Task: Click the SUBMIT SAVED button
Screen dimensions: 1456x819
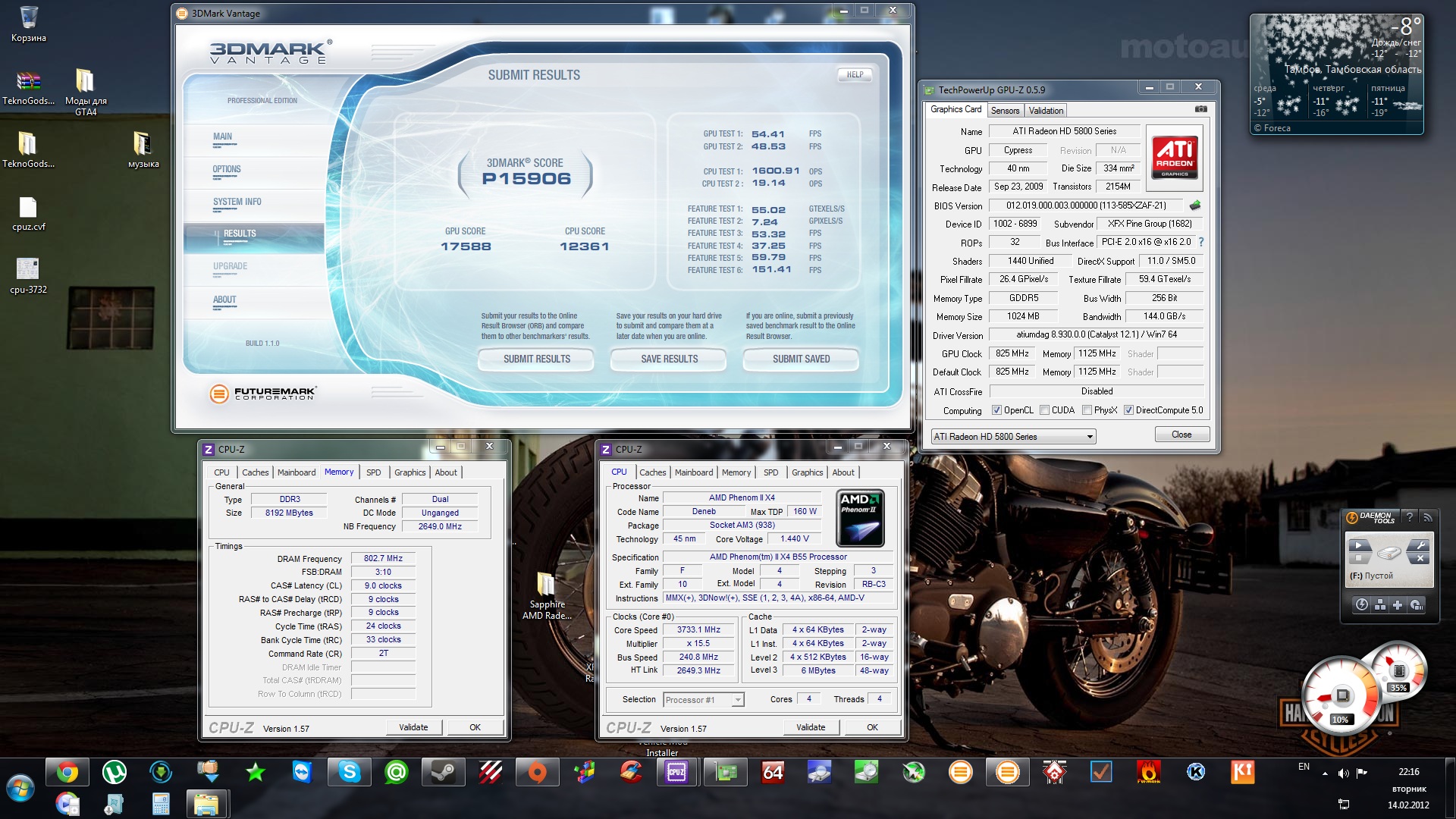Action: click(x=801, y=359)
